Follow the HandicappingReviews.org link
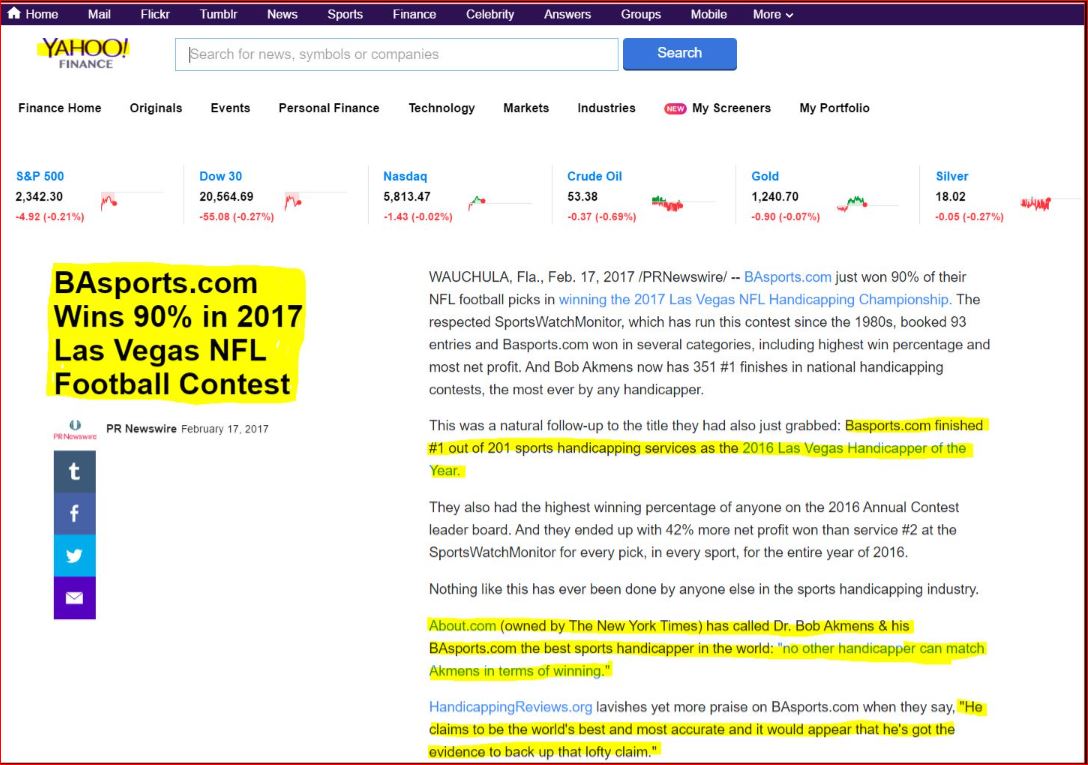The image size is (1088, 765). pyautogui.click(x=511, y=707)
